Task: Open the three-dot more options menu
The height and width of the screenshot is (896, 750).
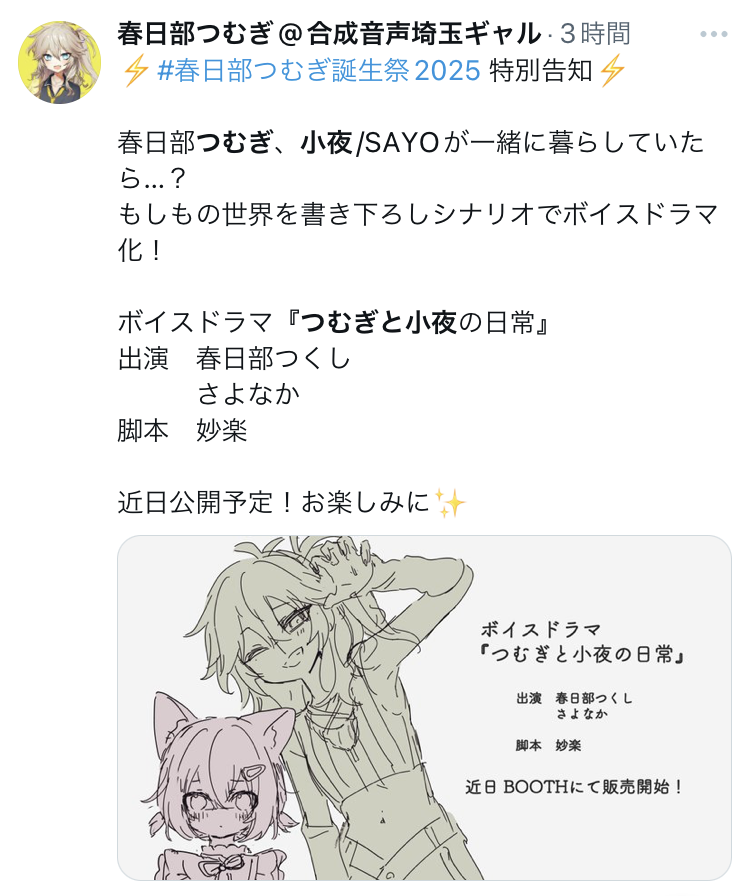Action: (713, 34)
